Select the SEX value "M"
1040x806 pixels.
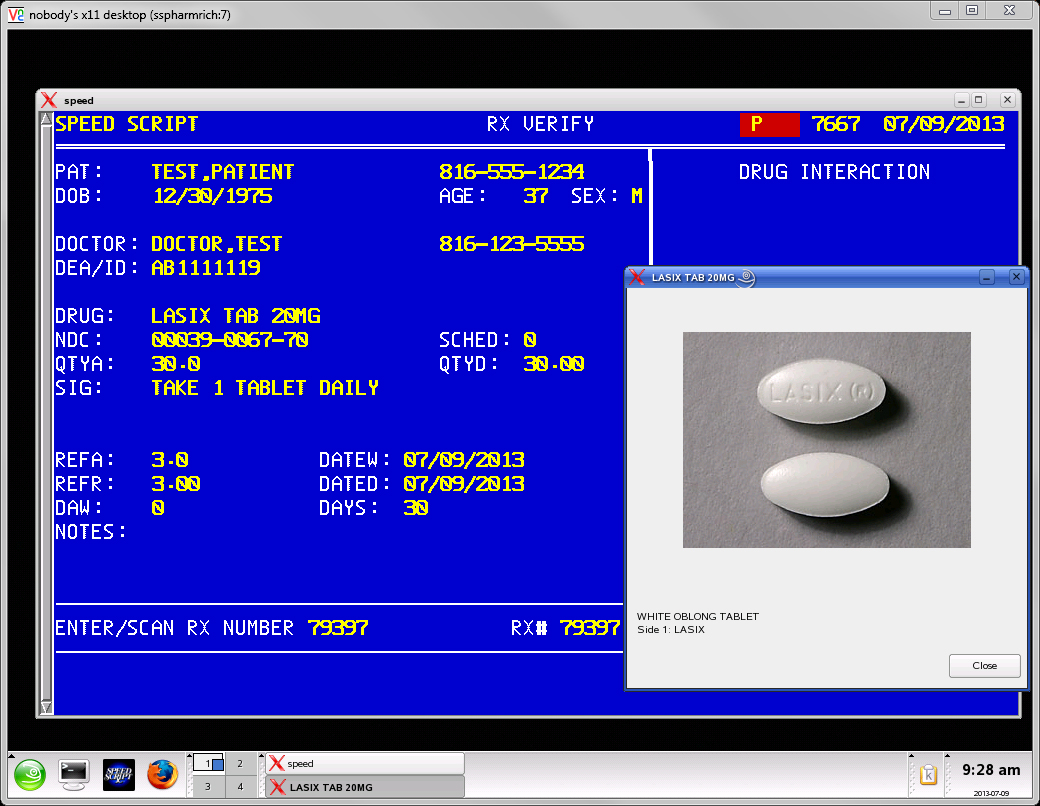coord(637,196)
